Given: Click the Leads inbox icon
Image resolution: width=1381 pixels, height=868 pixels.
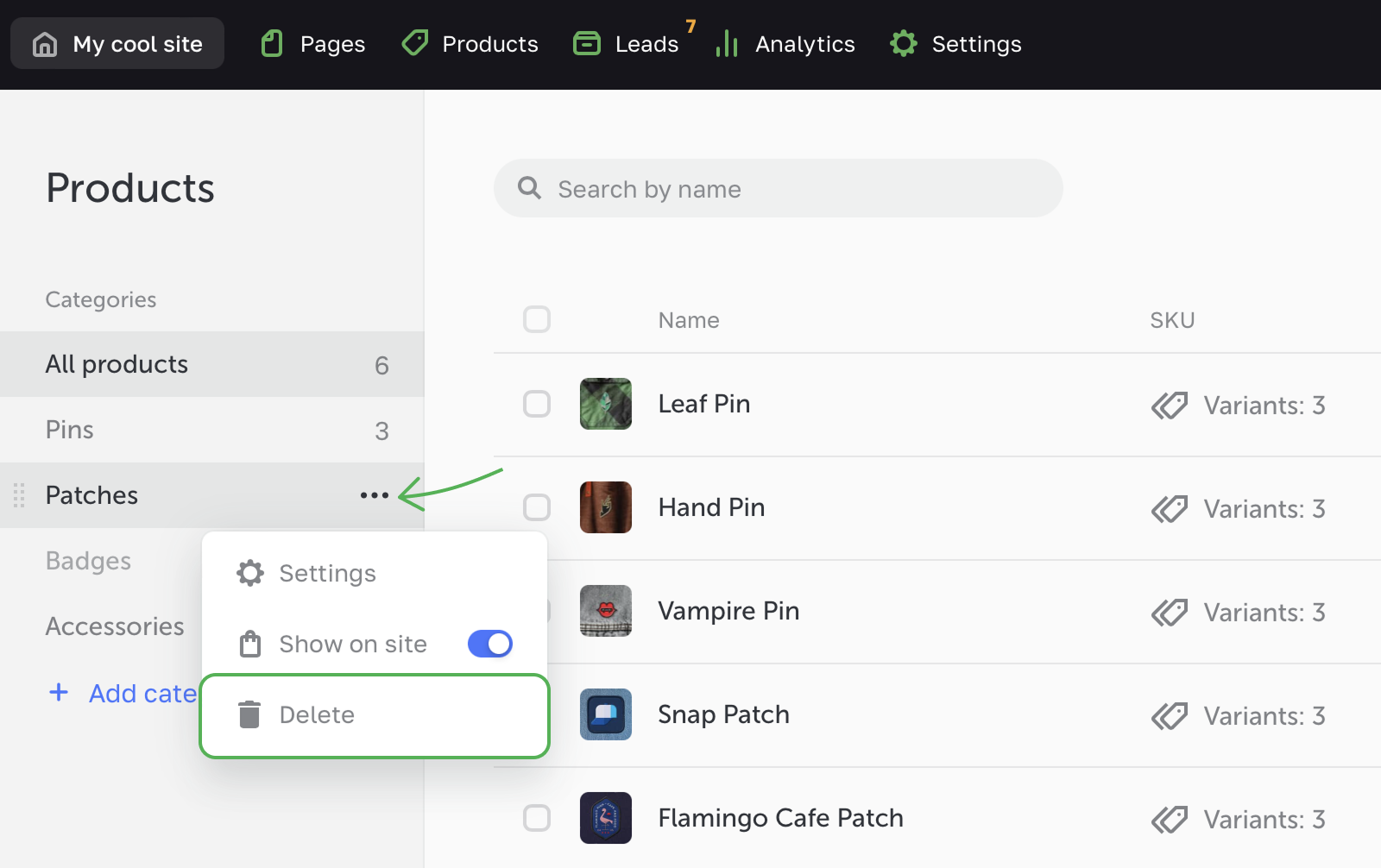Looking at the screenshot, I should coord(587,44).
